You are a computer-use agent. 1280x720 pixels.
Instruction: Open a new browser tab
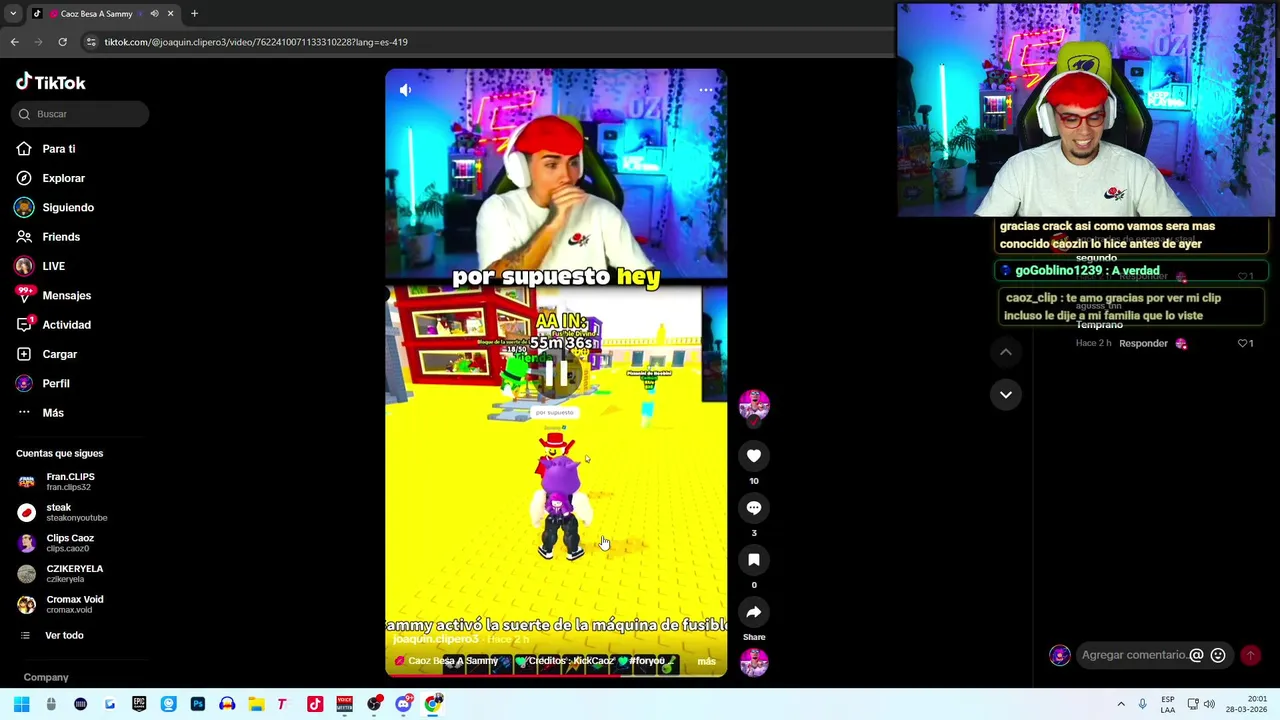[194, 14]
